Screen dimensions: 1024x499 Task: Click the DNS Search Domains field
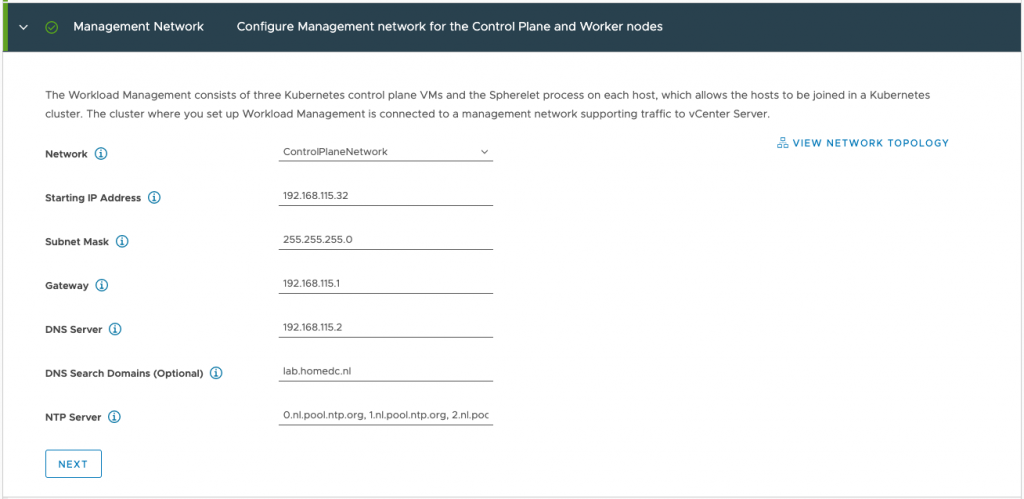(x=386, y=371)
